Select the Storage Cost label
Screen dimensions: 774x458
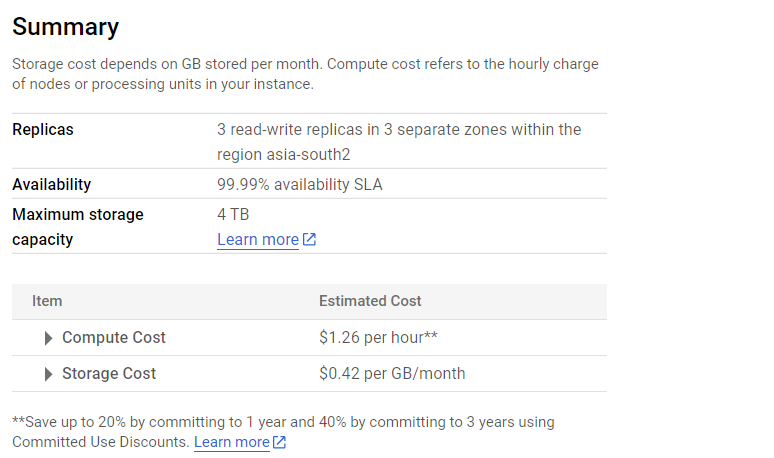tap(109, 374)
